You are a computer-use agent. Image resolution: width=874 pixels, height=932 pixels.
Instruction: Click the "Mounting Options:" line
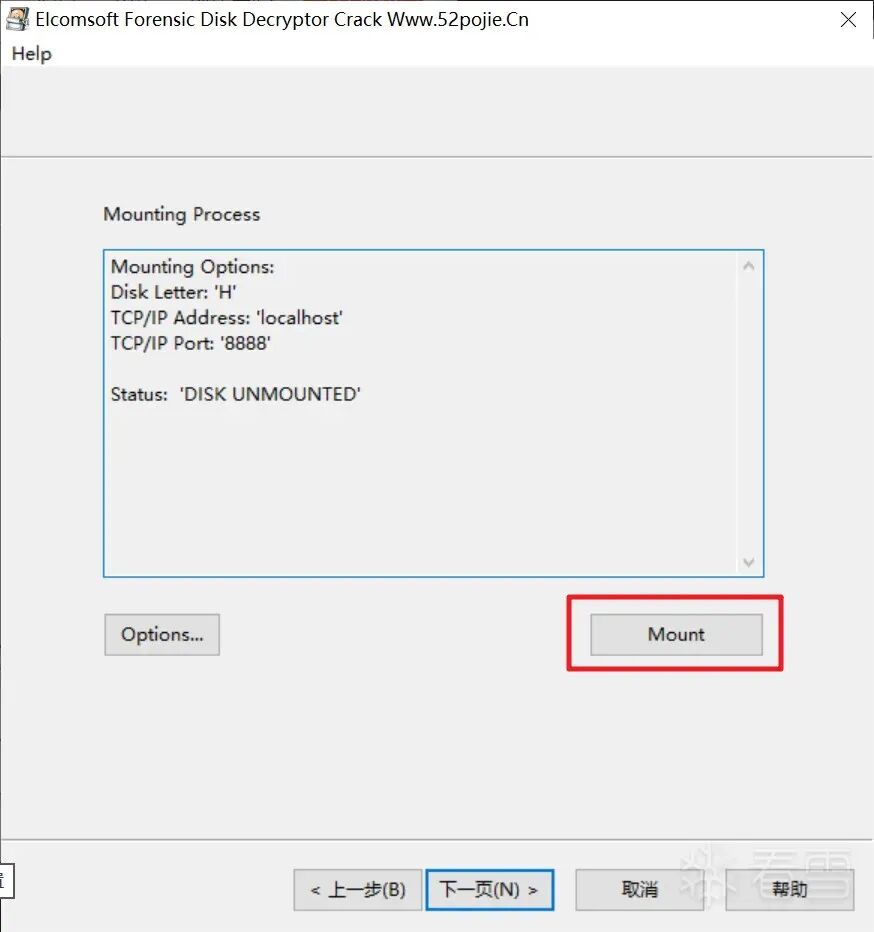[x=192, y=267]
